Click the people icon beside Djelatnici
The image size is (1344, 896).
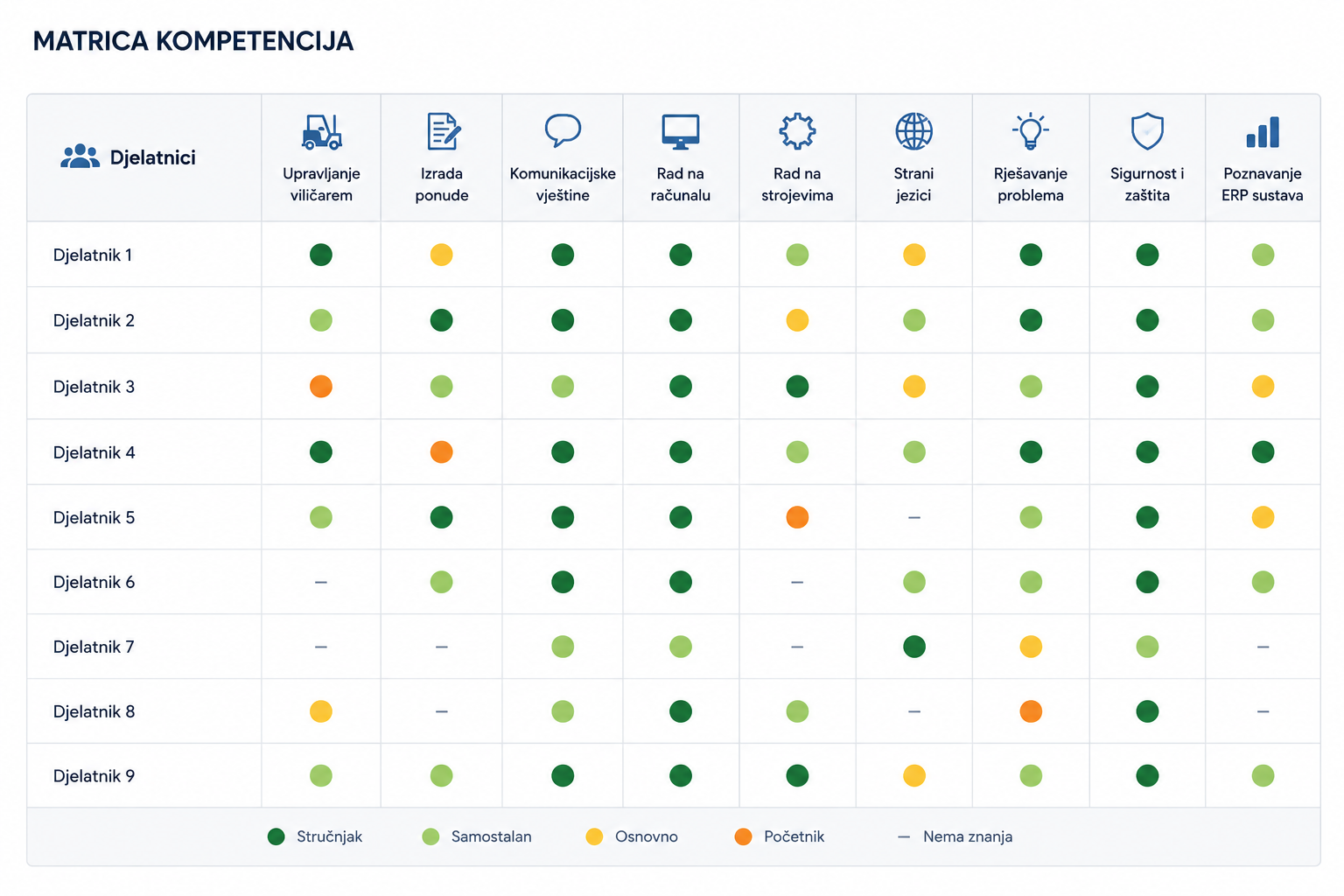(80, 157)
